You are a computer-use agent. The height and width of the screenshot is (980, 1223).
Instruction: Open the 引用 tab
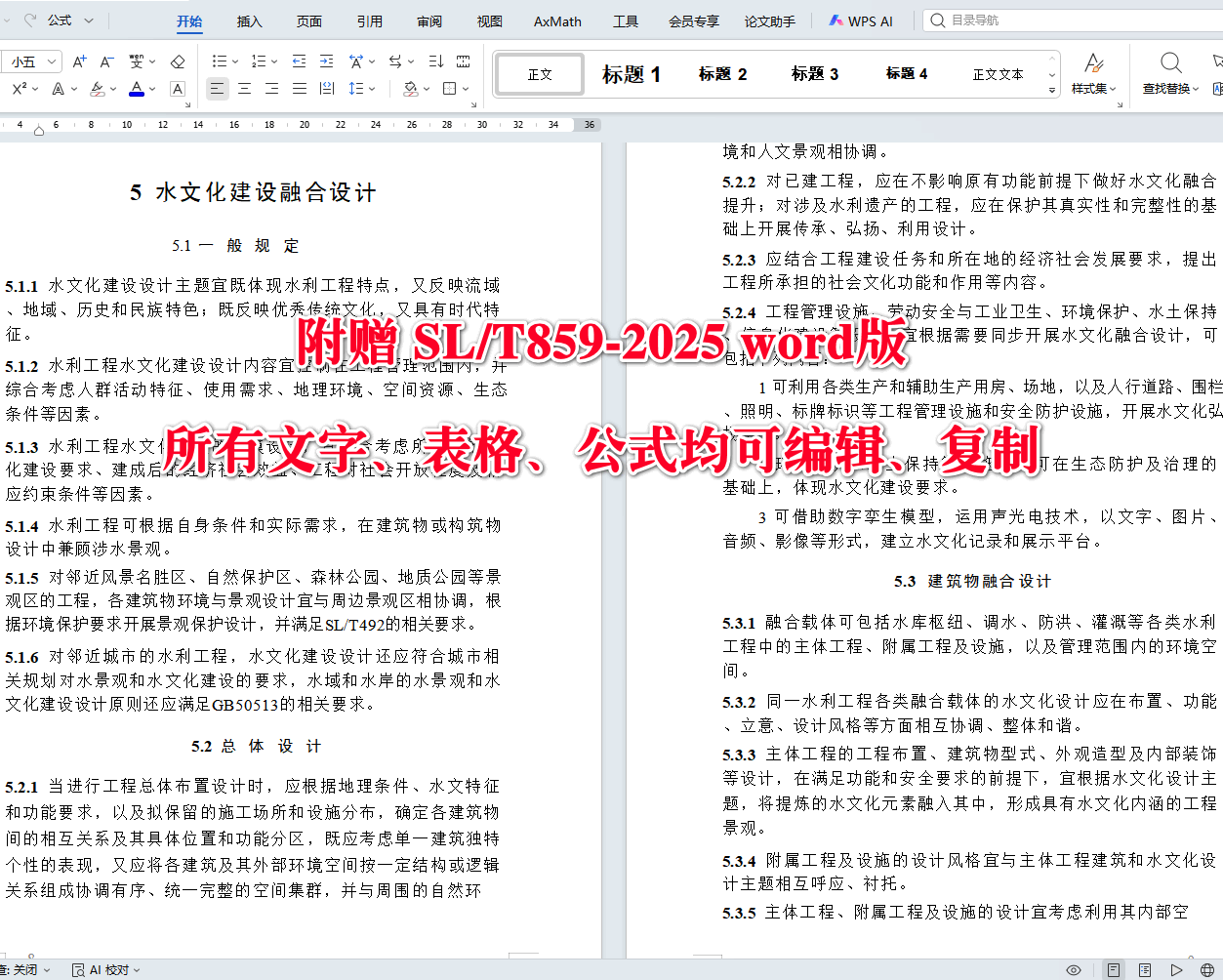pos(370,20)
